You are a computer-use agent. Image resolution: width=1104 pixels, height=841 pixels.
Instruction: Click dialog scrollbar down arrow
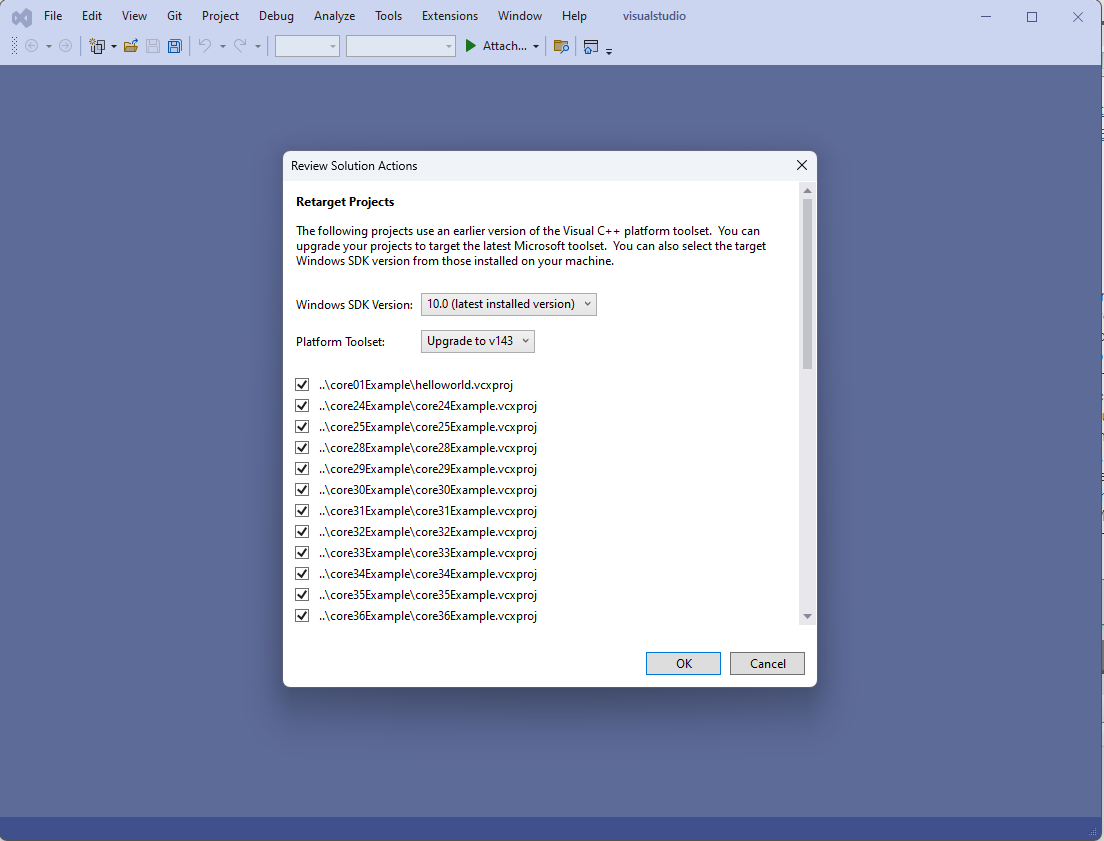808,616
